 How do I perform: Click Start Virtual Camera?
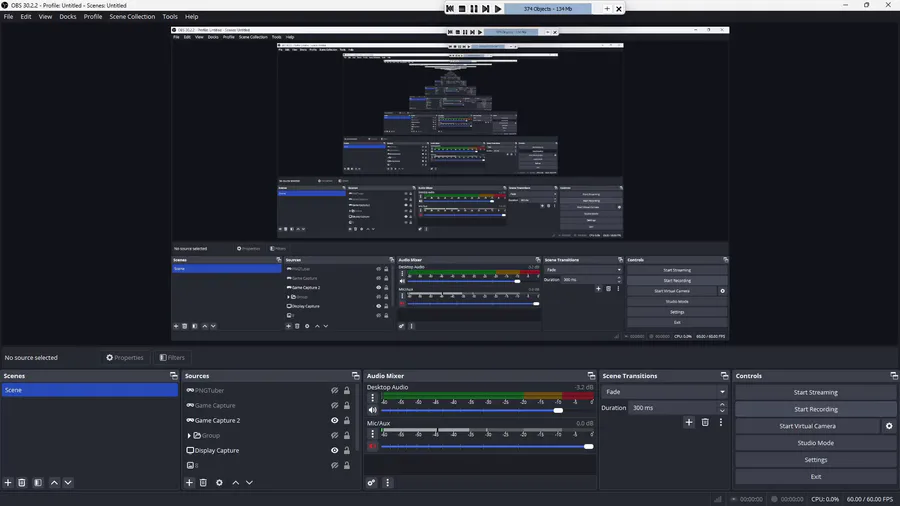[808, 426]
